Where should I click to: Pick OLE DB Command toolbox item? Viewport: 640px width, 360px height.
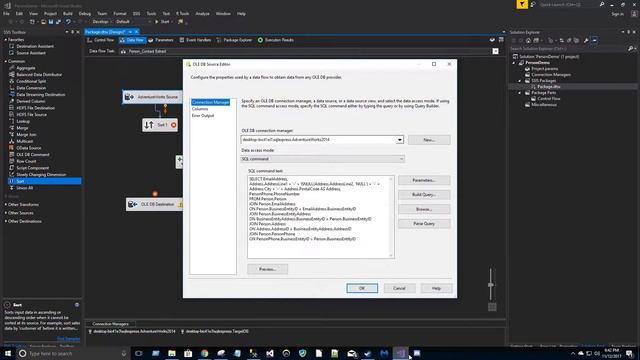[x=32, y=155]
